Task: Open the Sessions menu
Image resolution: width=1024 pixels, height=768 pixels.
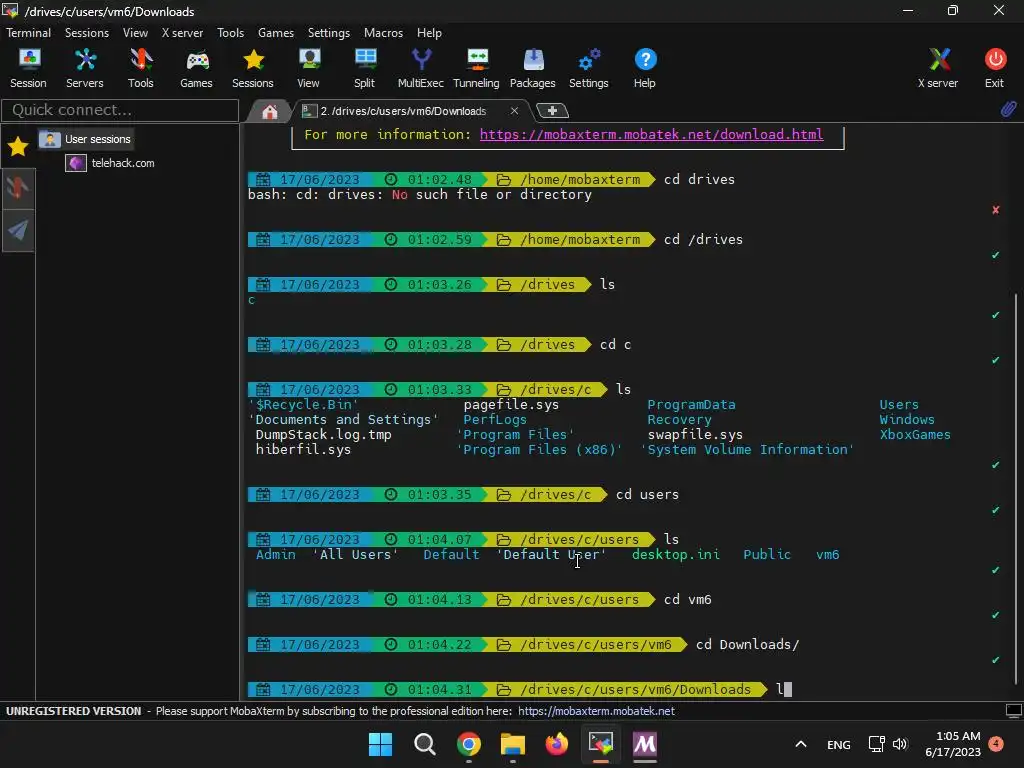Action: pyautogui.click(x=87, y=33)
